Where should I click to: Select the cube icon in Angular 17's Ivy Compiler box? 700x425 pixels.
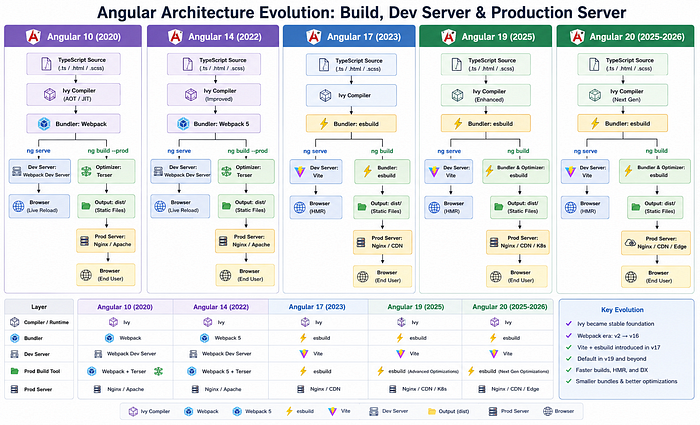[x=325, y=96]
